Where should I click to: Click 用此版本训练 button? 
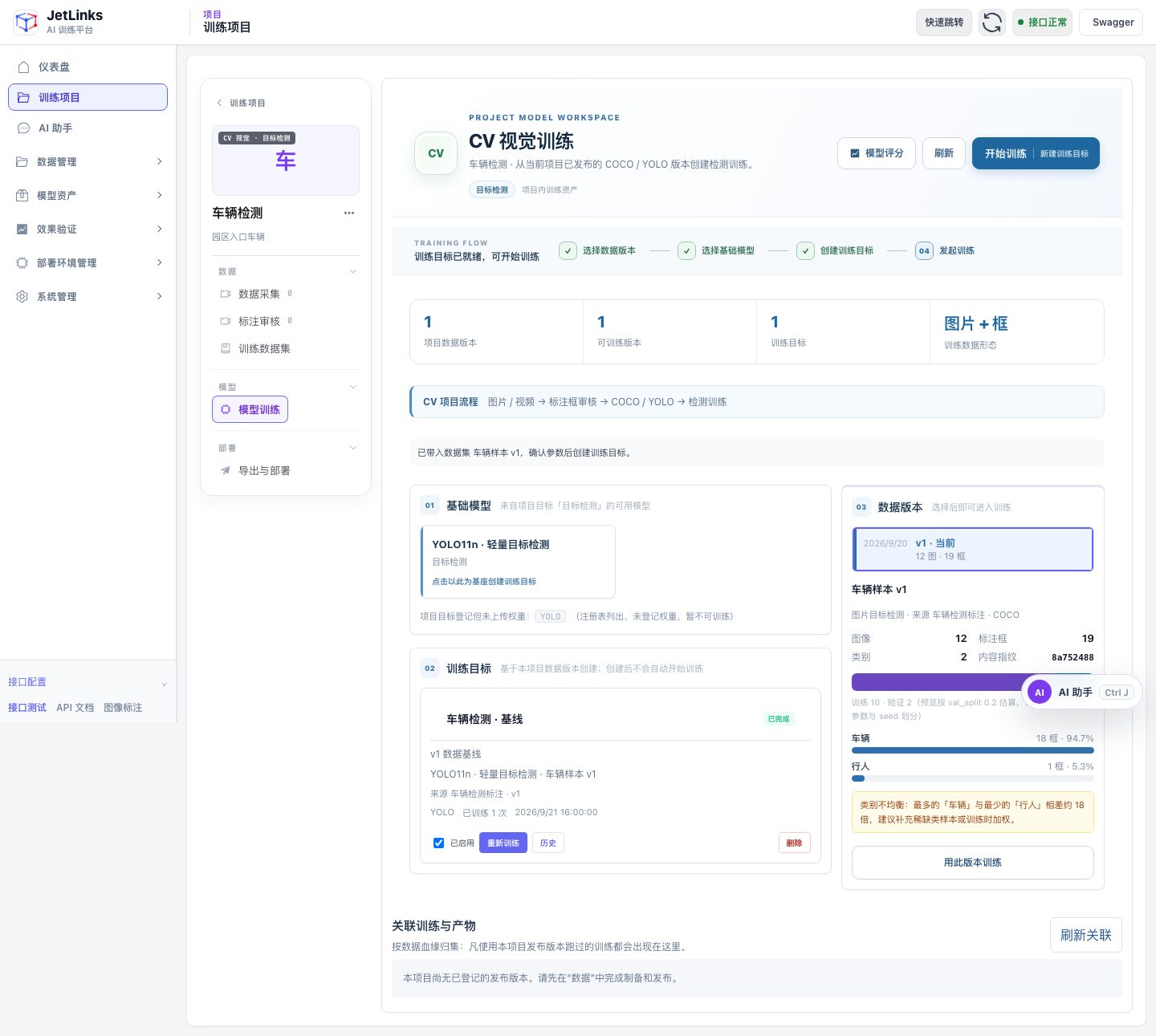click(972, 863)
